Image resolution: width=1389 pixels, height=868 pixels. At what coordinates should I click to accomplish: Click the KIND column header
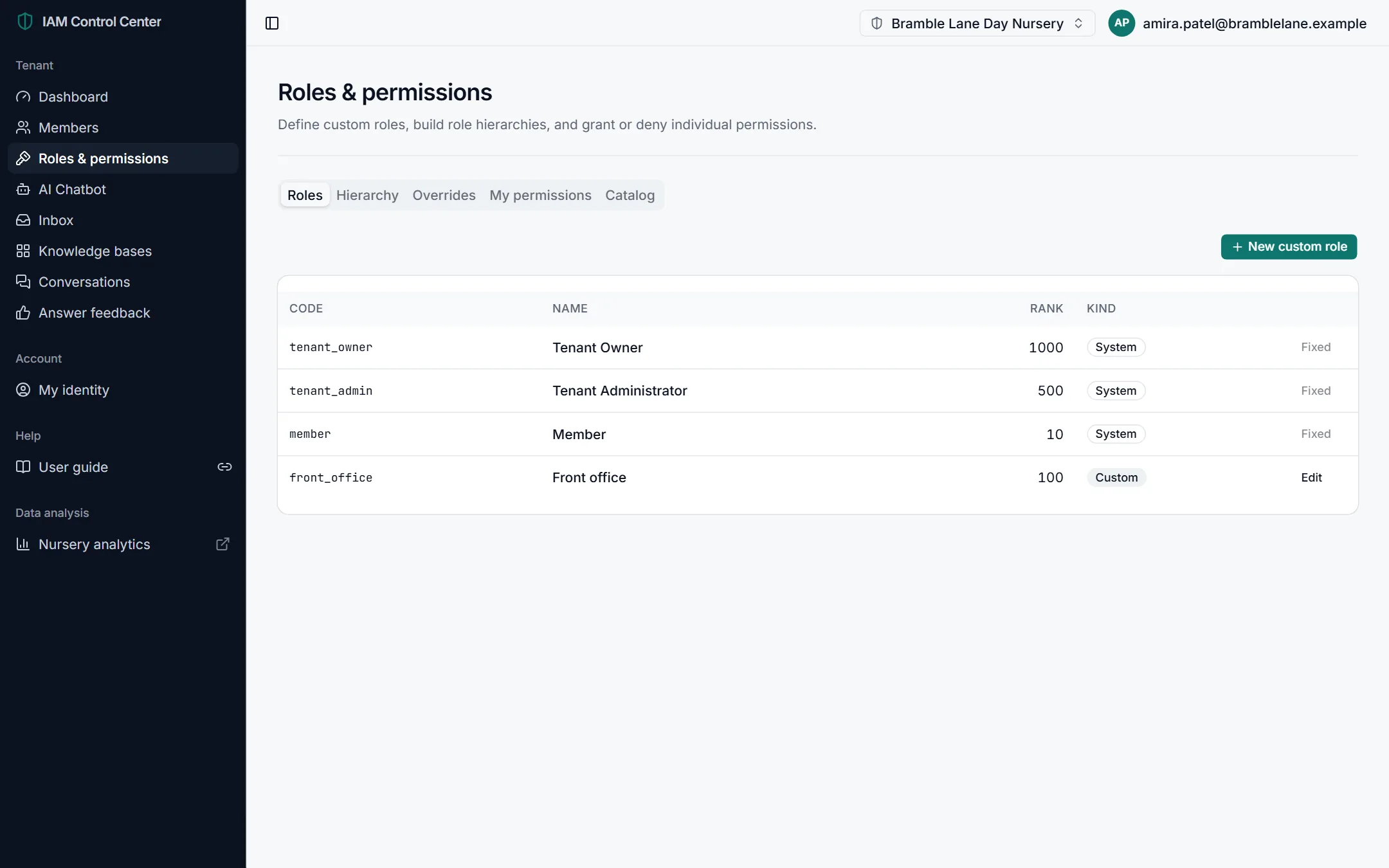(1101, 309)
